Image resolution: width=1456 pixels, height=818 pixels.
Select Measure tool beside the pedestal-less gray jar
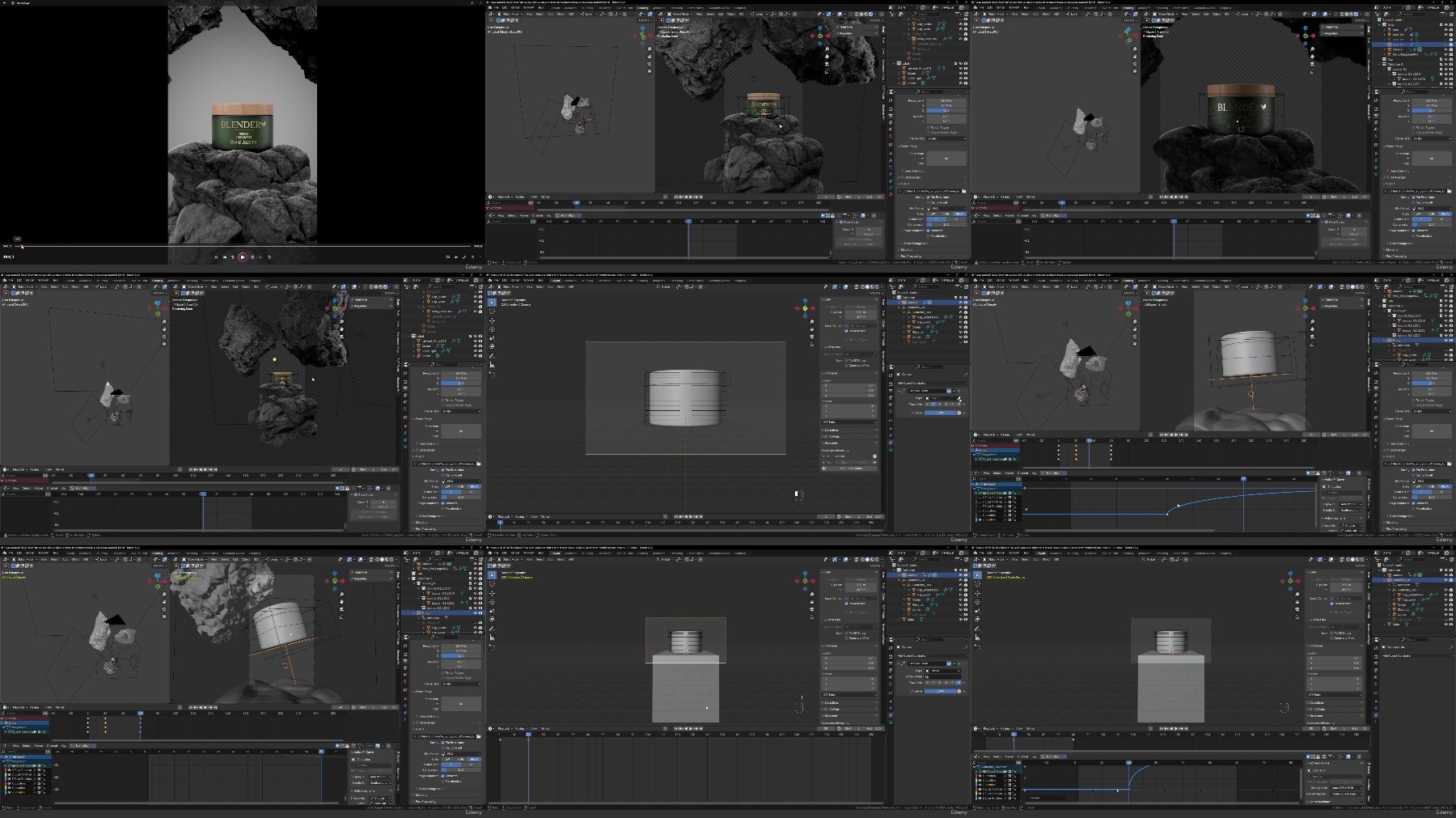(x=492, y=365)
